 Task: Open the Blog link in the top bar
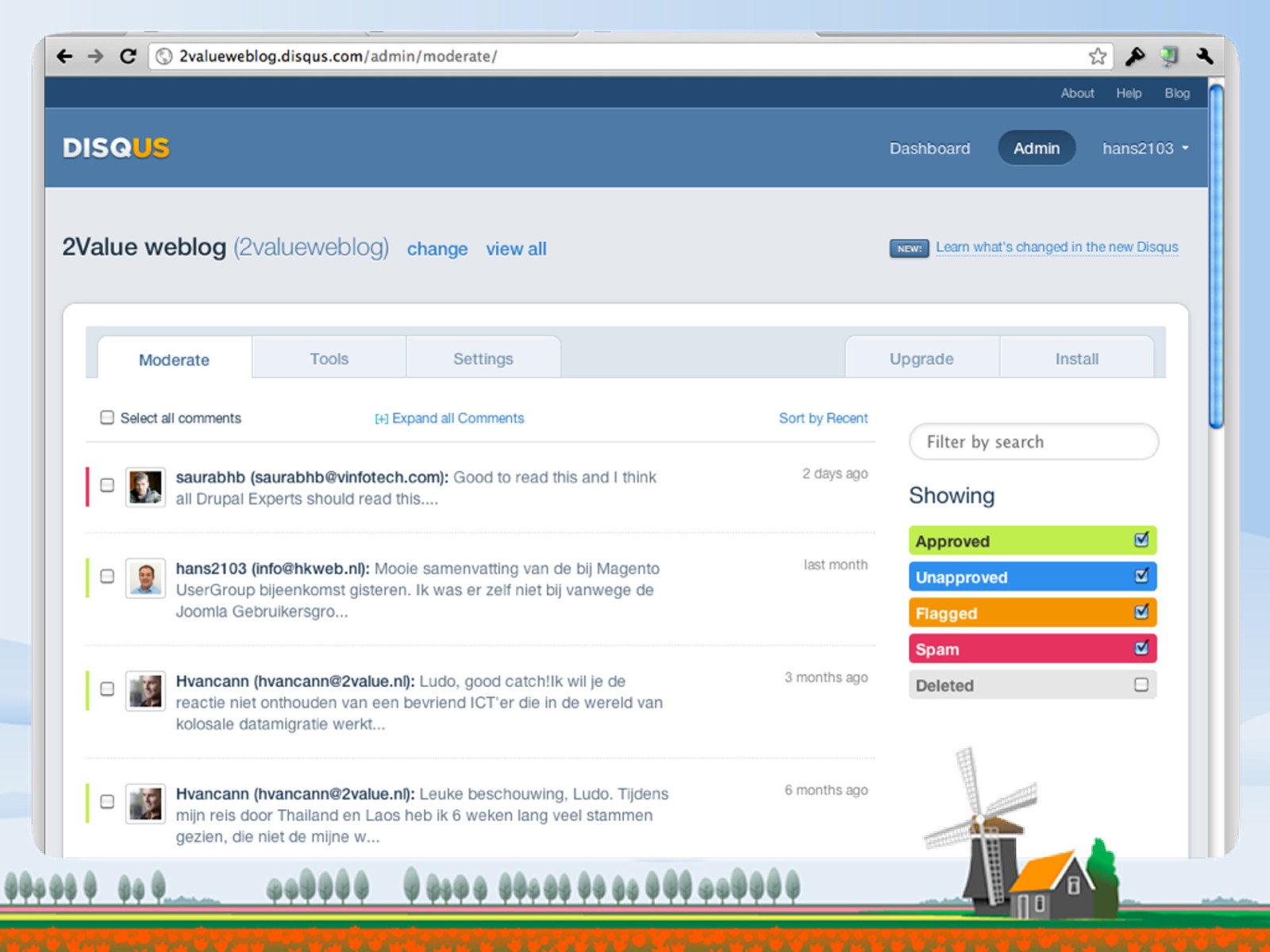pos(1177,93)
